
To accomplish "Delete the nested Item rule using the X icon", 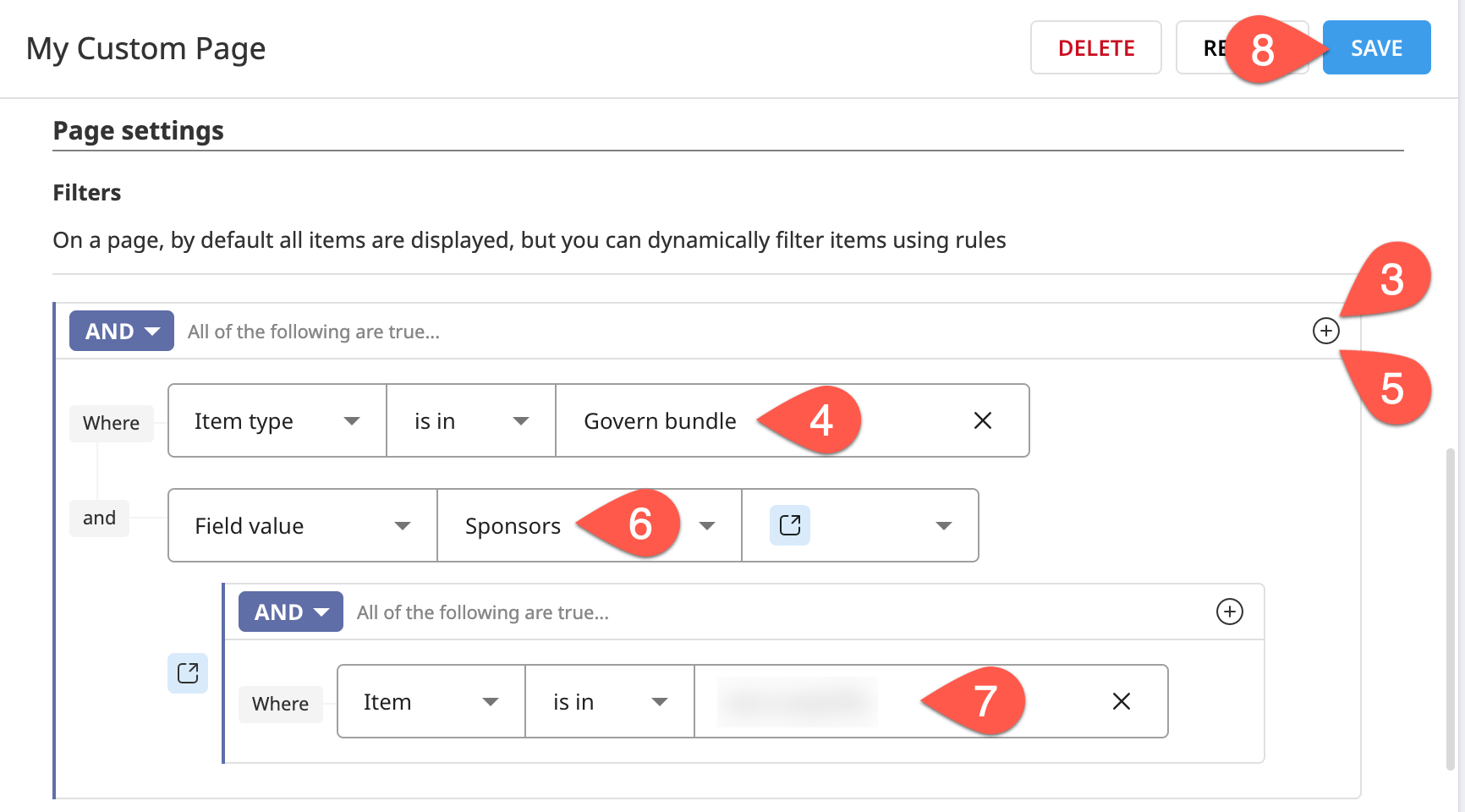I will click(1122, 701).
